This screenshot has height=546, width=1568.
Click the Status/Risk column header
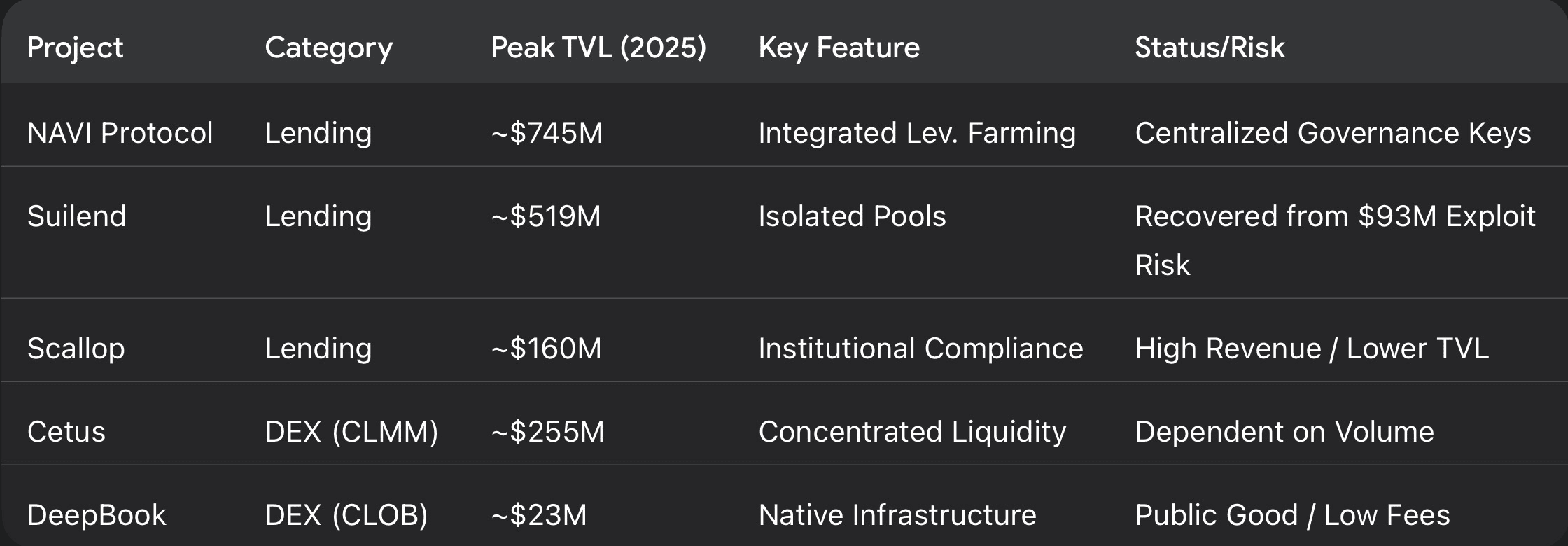(x=1209, y=48)
